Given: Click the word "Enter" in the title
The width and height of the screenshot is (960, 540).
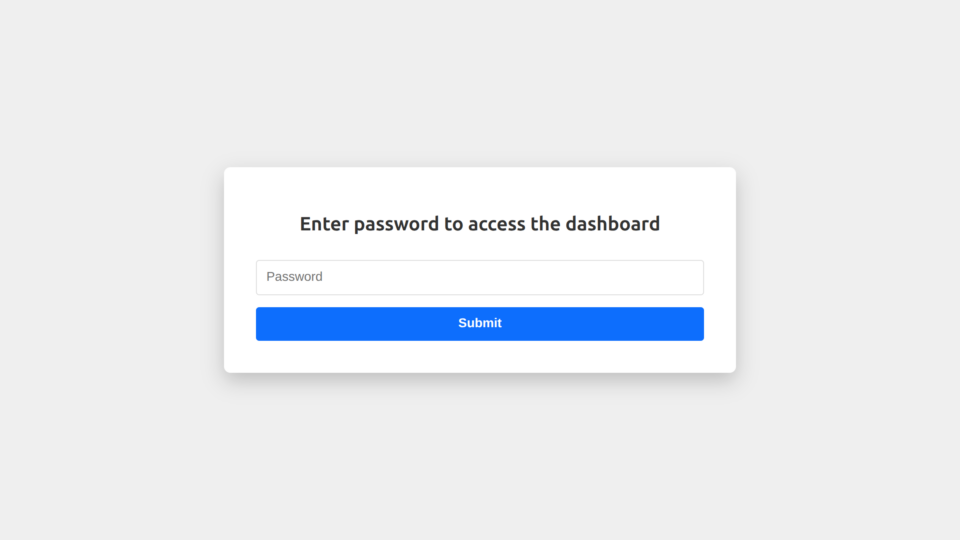Looking at the screenshot, I should (324, 224).
